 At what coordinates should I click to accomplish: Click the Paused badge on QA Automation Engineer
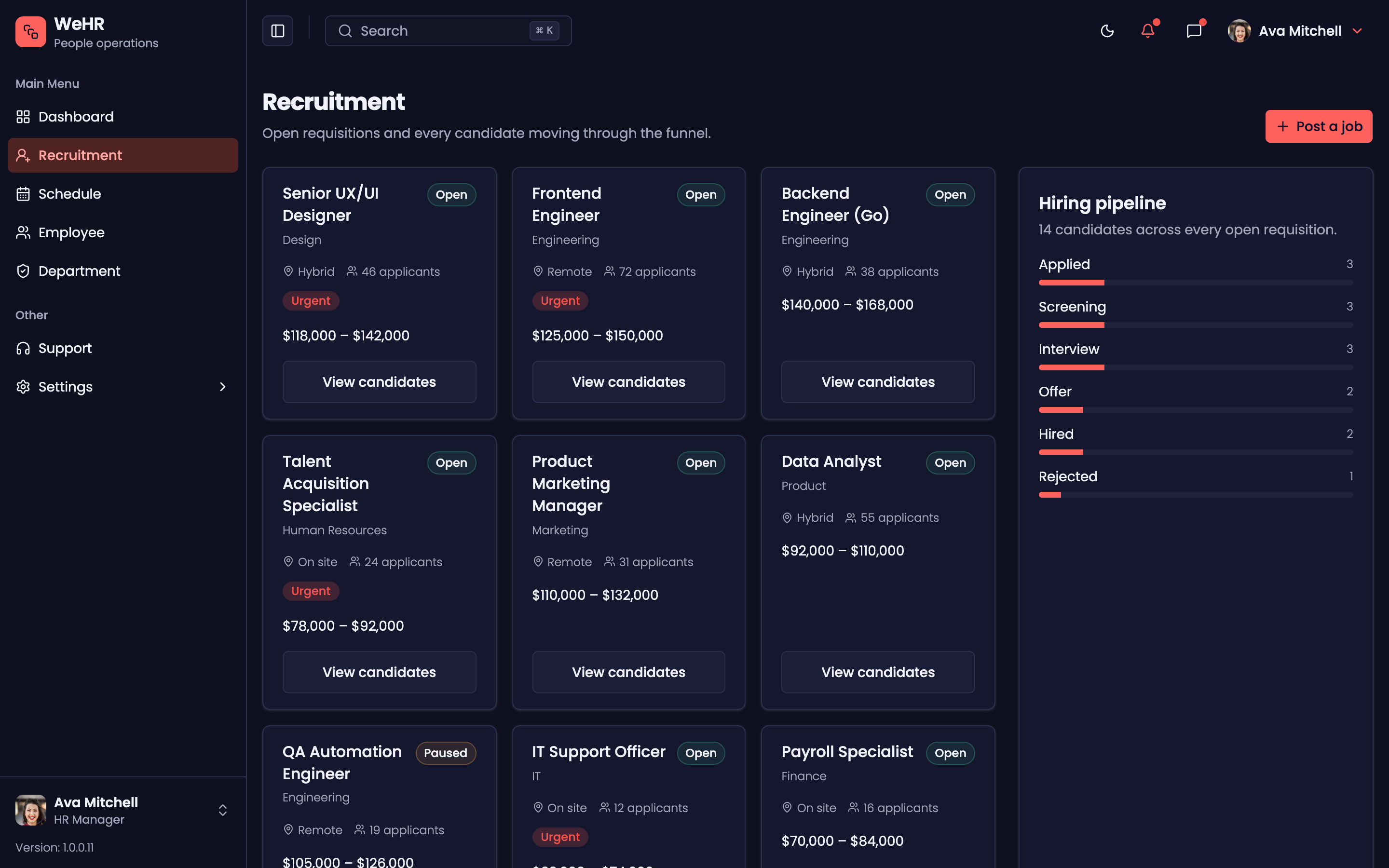coord(446,753)
